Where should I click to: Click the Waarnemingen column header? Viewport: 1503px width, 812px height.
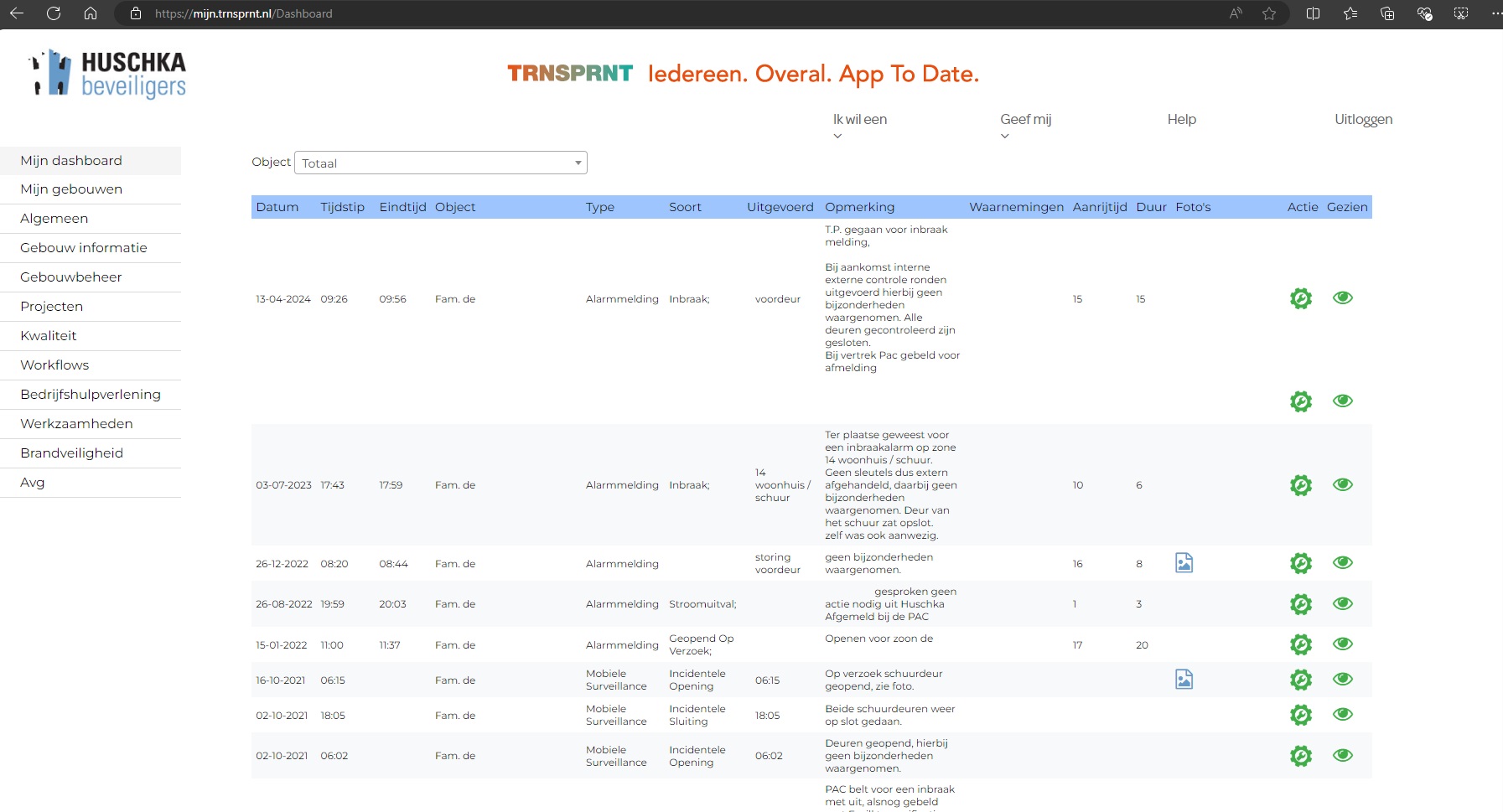(1016, 207)
